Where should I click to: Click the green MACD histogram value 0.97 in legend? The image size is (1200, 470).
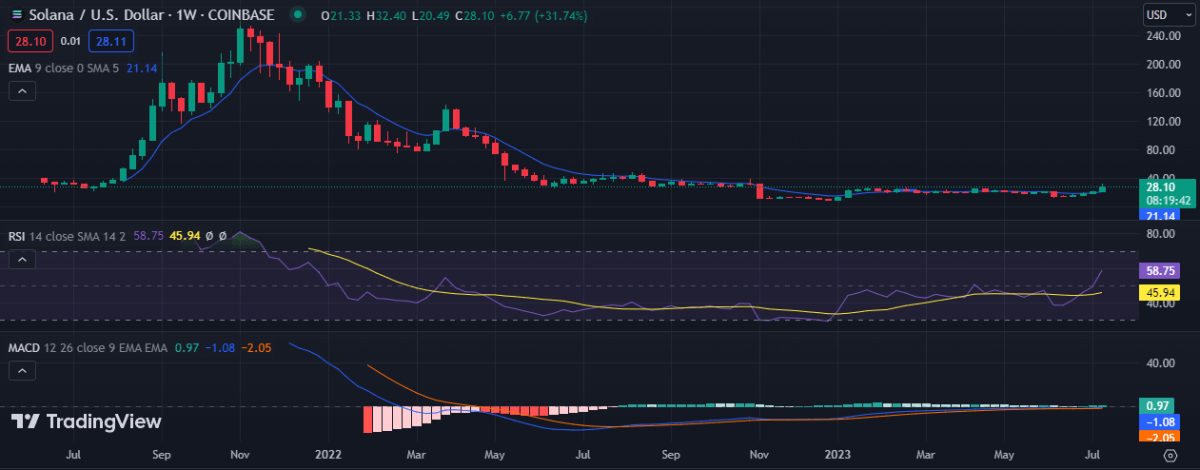pyautogui.click(x=186, y=347)
